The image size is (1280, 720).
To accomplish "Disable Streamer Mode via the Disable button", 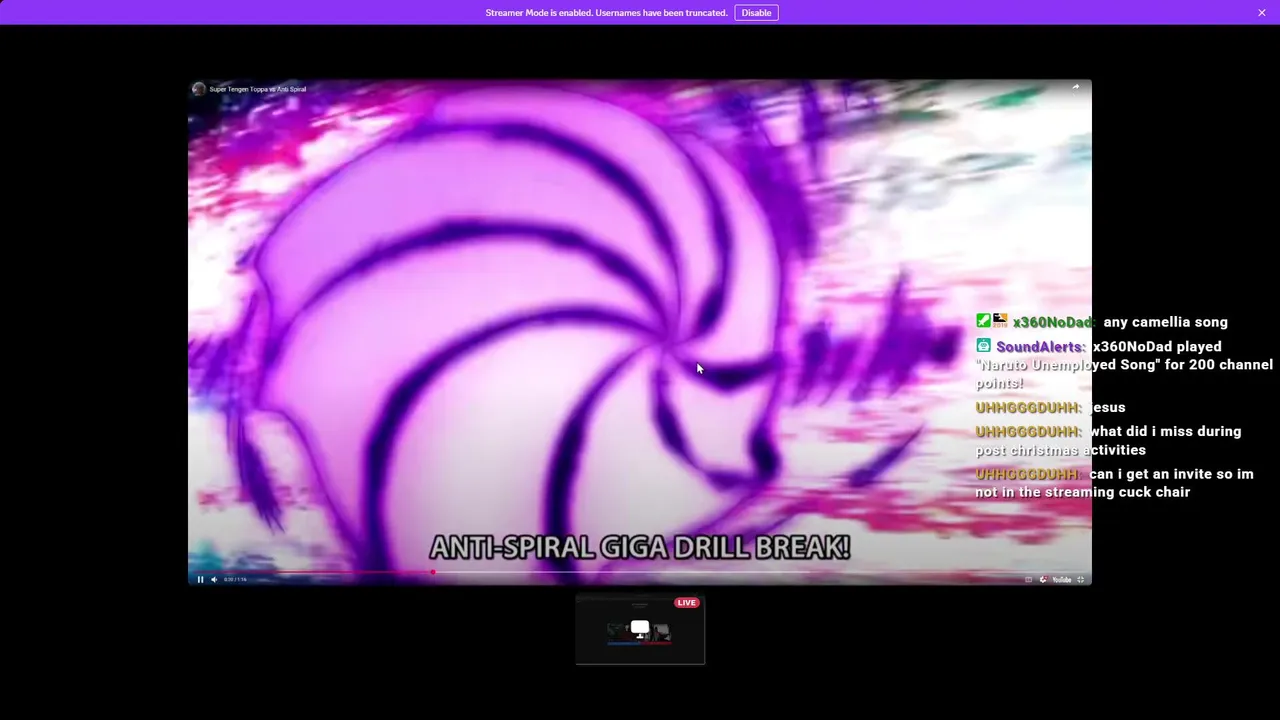I will click(x=756, y=12).
